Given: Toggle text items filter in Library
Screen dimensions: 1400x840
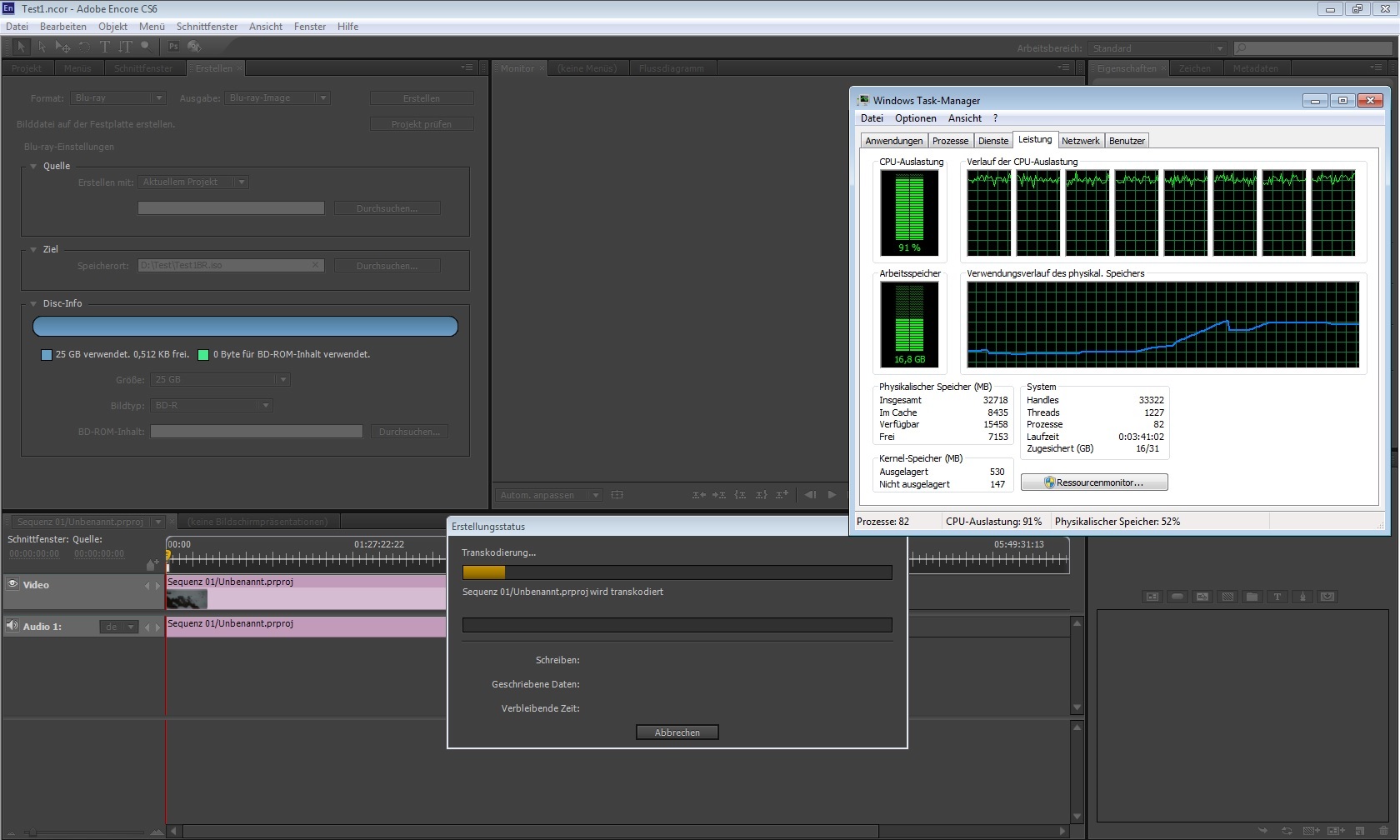Looking at the screenshot, I should 1277,597.
